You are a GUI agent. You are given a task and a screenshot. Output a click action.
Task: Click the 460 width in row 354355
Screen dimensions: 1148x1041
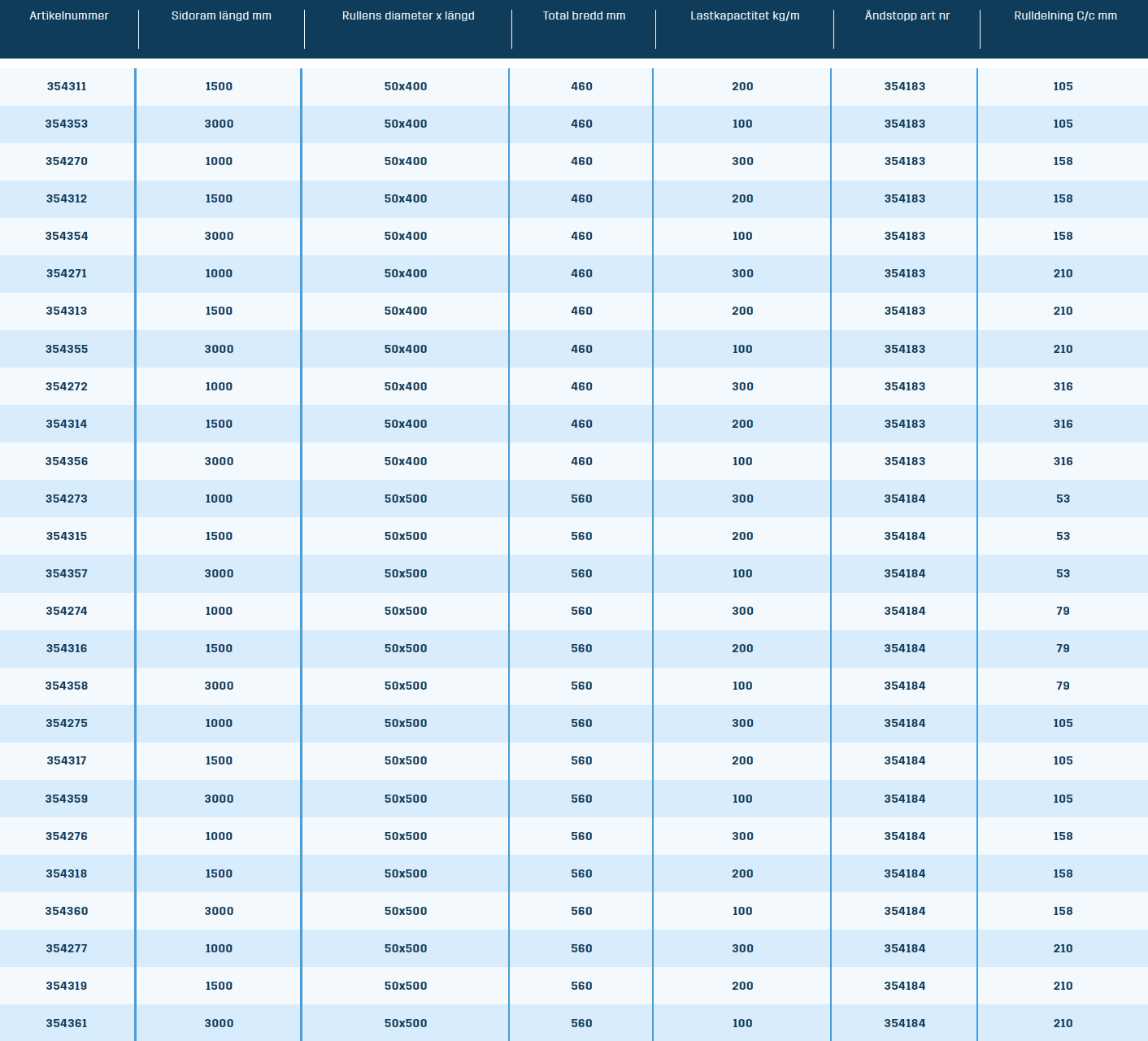point(582,349)
